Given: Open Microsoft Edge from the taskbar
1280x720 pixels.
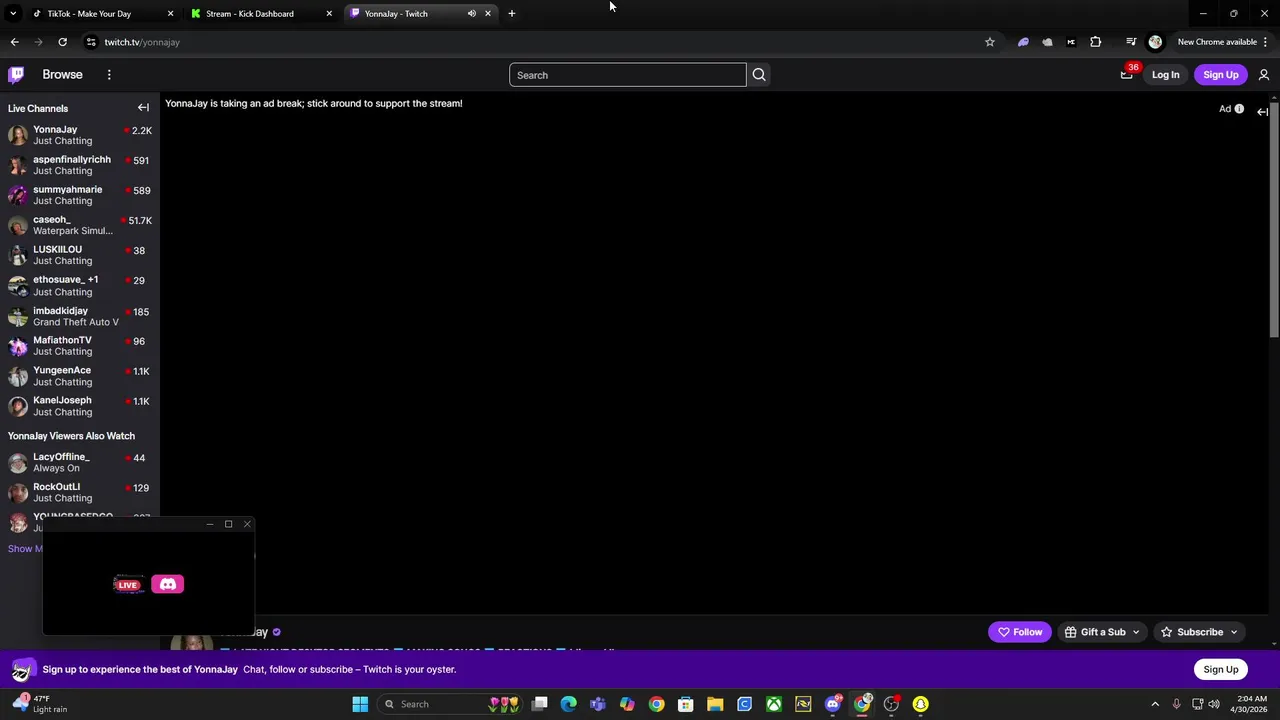Looking at the screenshot, I should point(569,704).
